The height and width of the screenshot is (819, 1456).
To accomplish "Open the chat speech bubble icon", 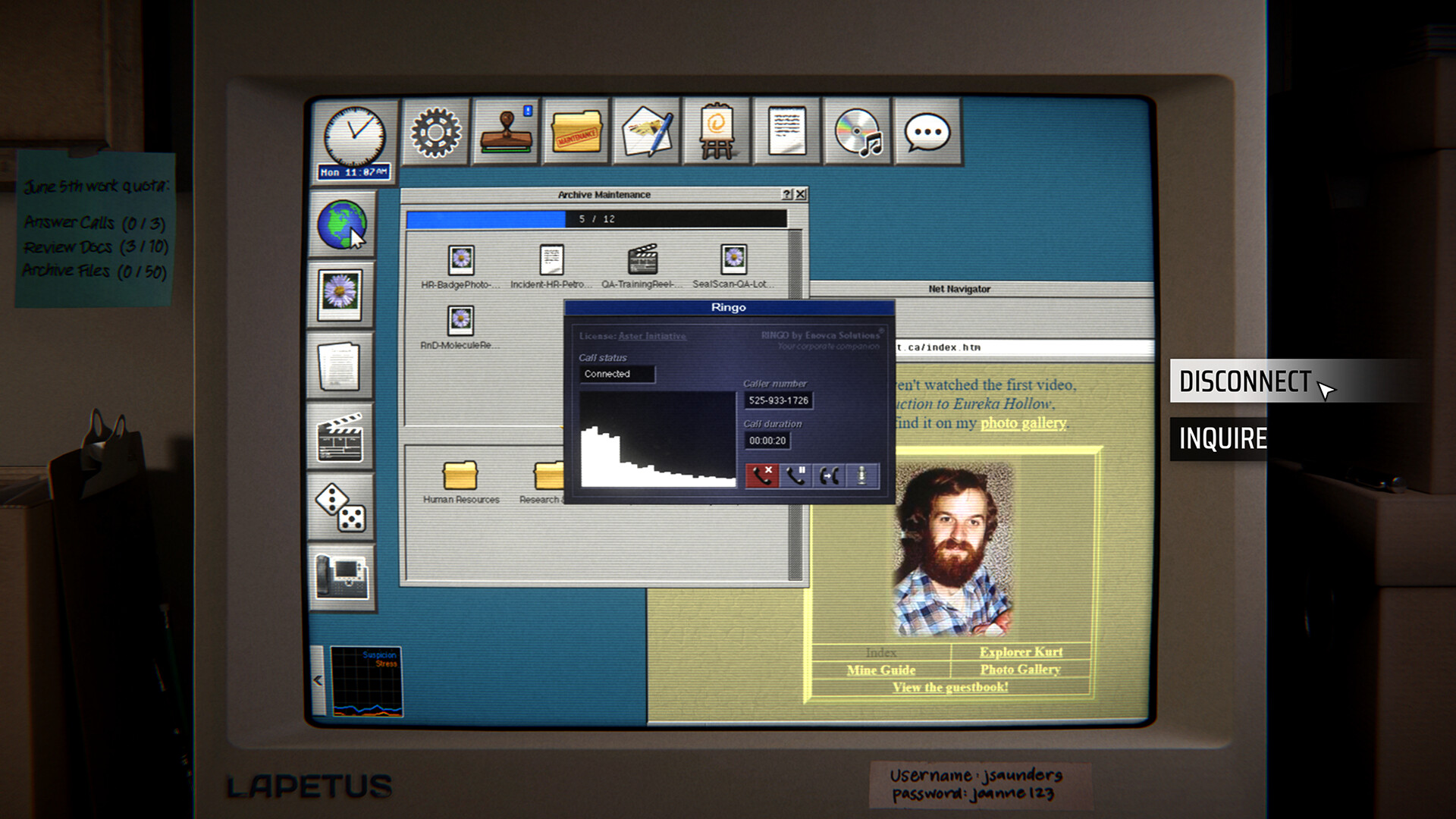I will pos(927,132).
